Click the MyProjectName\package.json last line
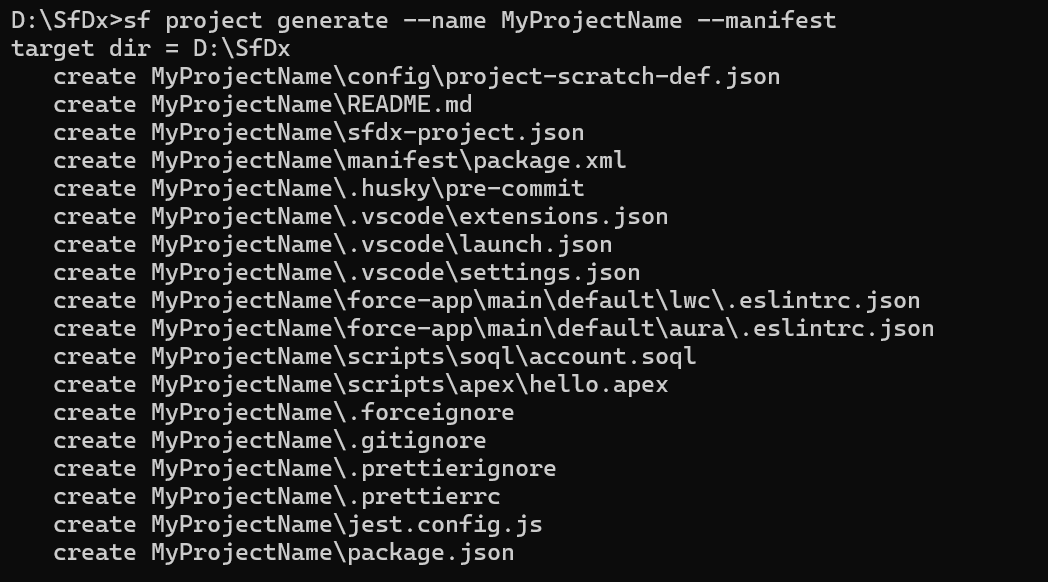The width and height of the screenshot is (1048, 582). [x=332, y=552]
